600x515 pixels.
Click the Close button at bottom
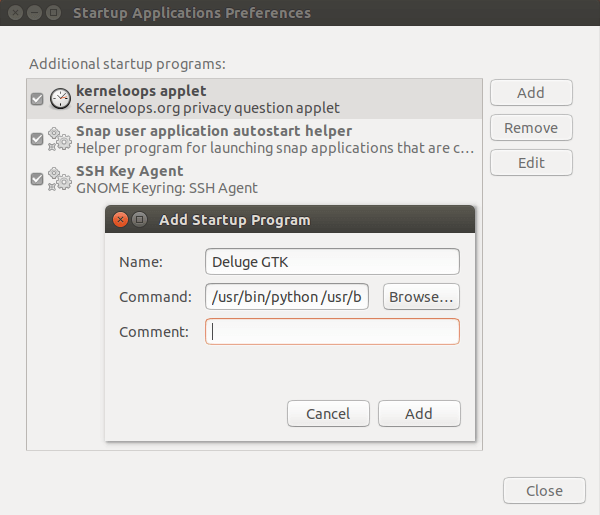click(544, 491)
